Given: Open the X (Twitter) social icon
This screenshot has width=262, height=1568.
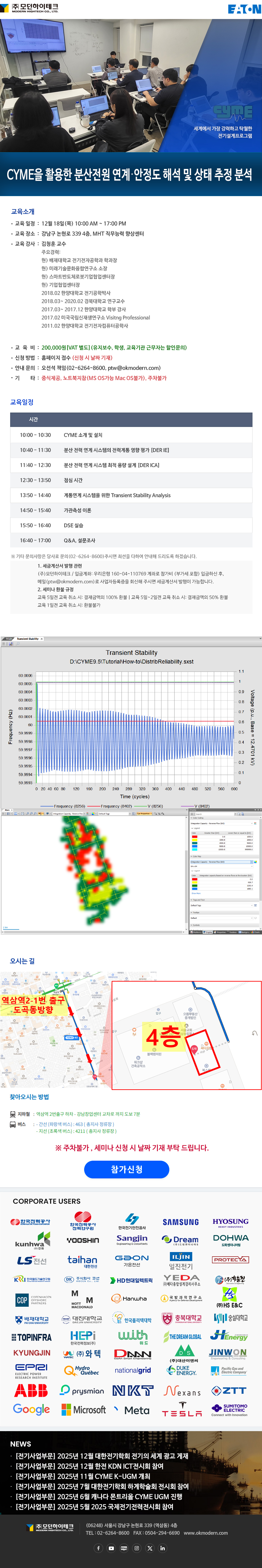Looking at the screenshot, I should point(149,1548).
